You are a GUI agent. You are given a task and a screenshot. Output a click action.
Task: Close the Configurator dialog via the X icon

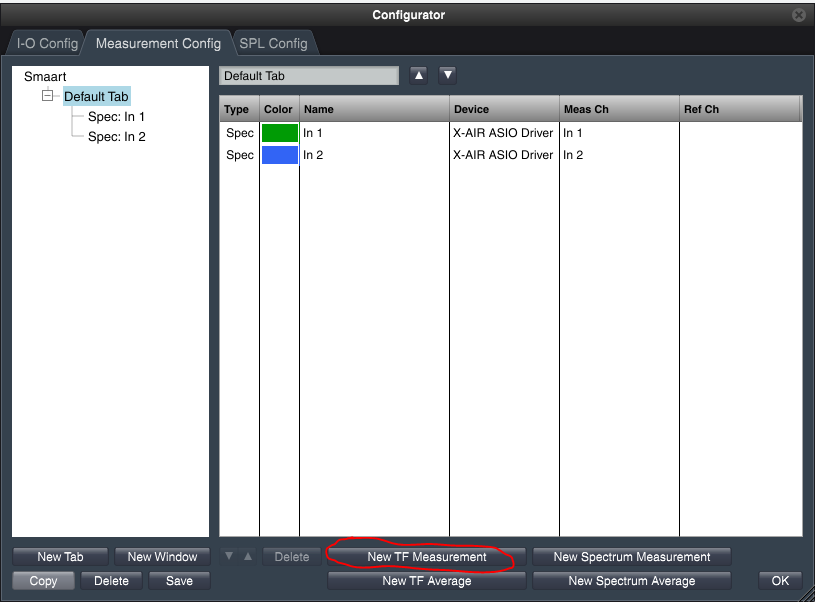798,15
